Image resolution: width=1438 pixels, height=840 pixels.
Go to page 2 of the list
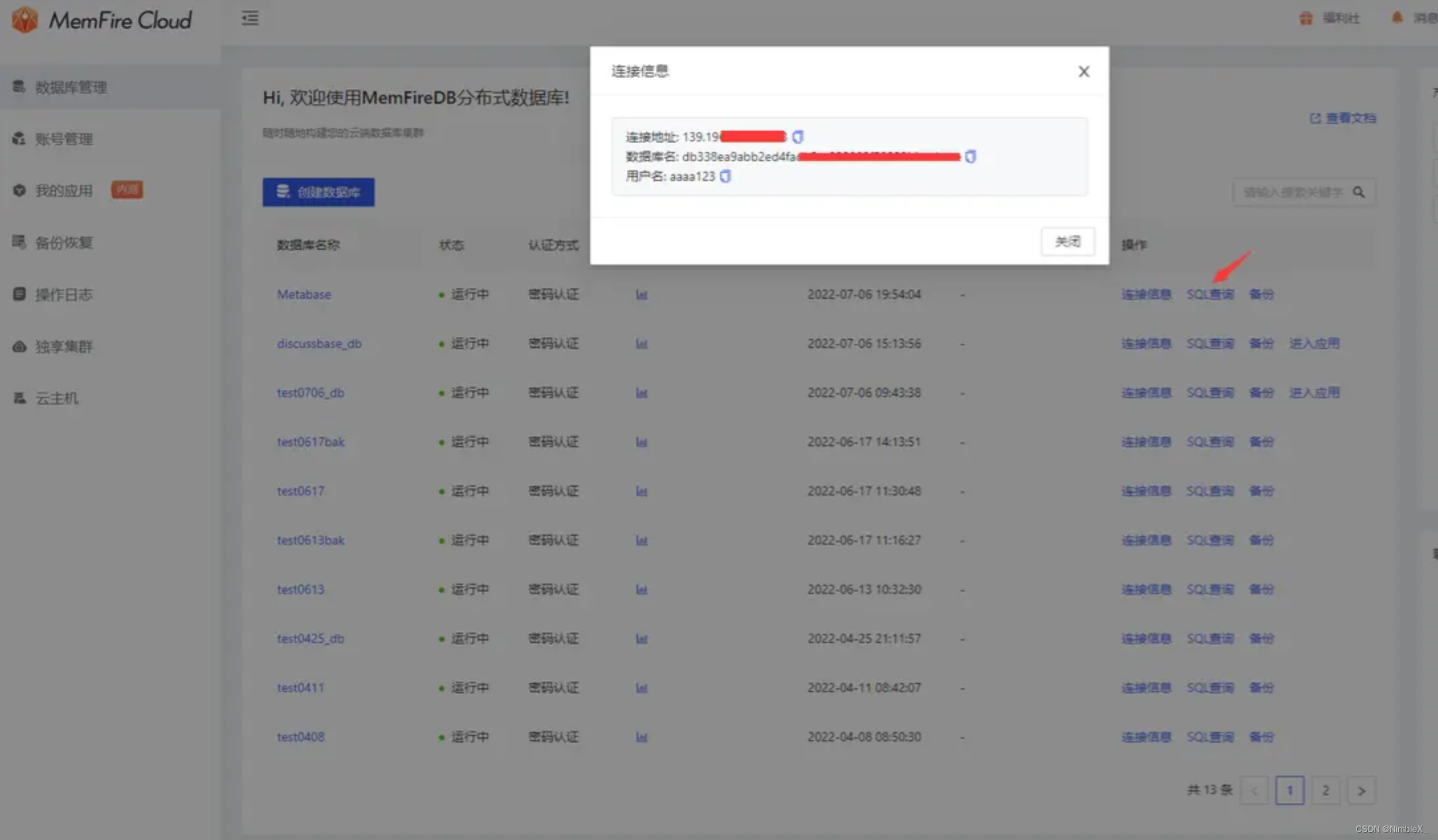point(1325,790)
